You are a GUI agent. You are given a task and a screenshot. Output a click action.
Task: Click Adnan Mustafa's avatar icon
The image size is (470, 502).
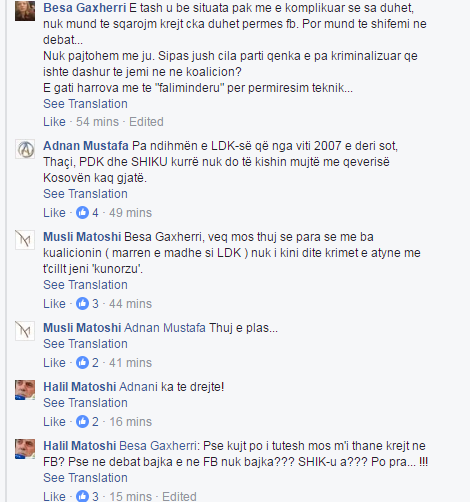pos(25,149)
